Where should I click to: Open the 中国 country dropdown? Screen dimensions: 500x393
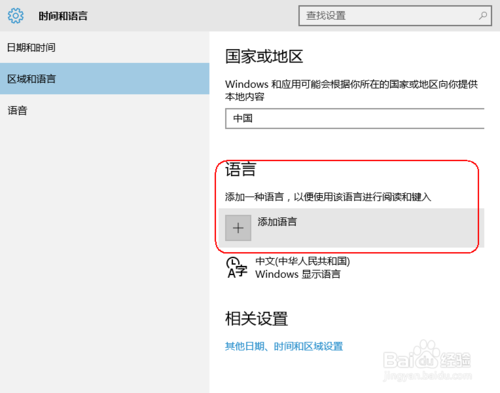point(355,118)
